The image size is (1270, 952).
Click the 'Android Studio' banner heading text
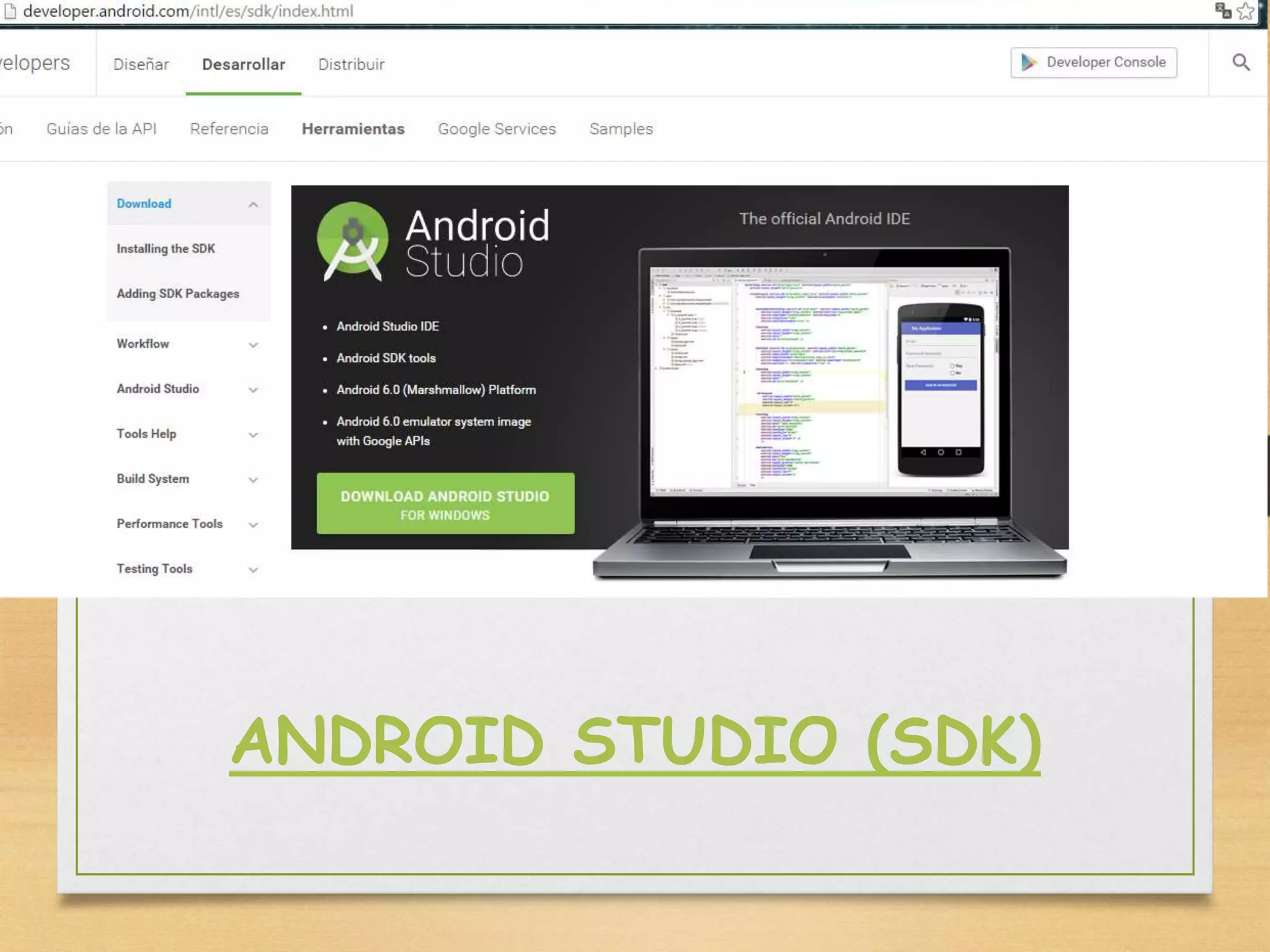pyautogui.click(x=477, y=243)
